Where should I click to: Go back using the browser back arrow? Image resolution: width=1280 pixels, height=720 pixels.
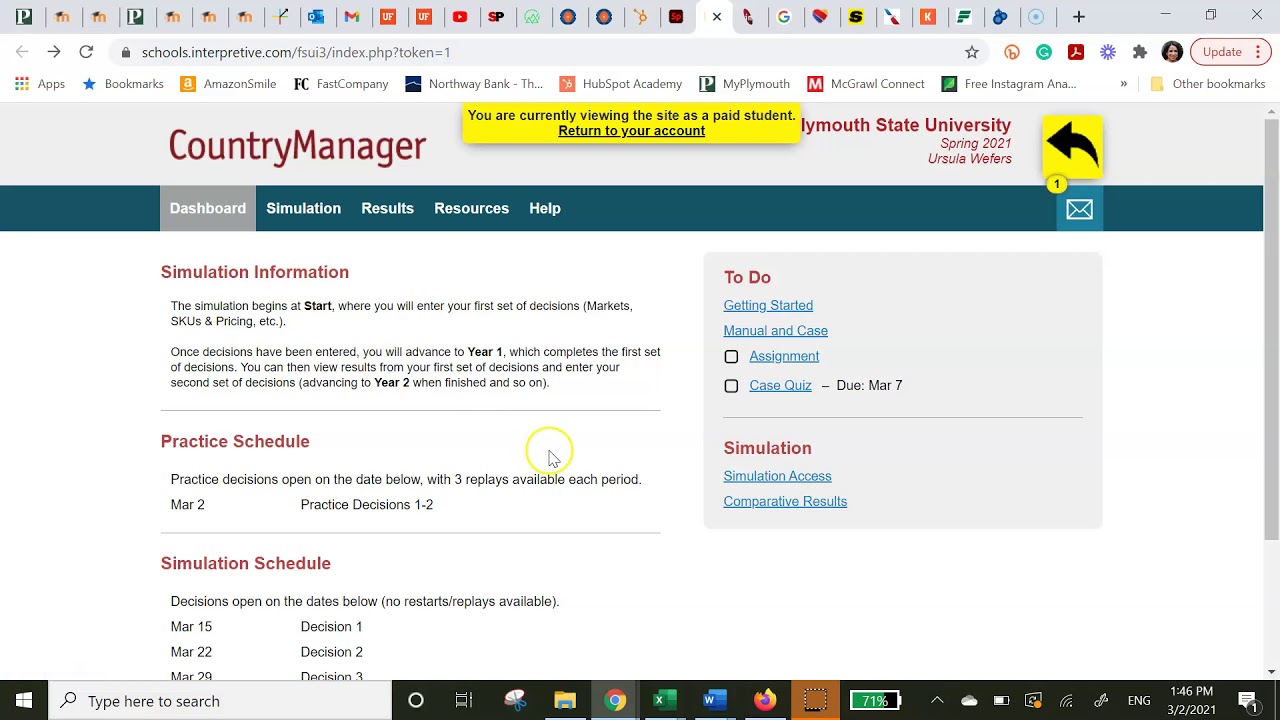pyautogui.click(x=22, y=52)
